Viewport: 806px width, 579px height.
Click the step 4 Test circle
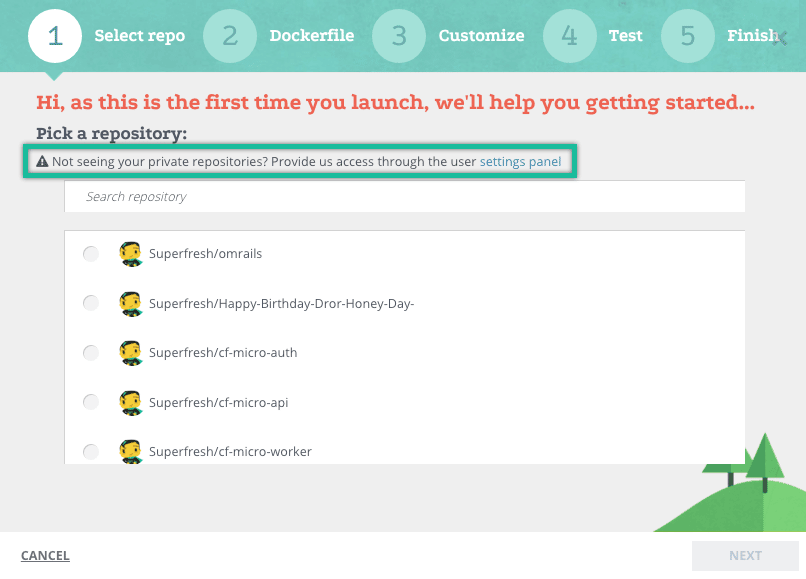(x=570, y=36)
